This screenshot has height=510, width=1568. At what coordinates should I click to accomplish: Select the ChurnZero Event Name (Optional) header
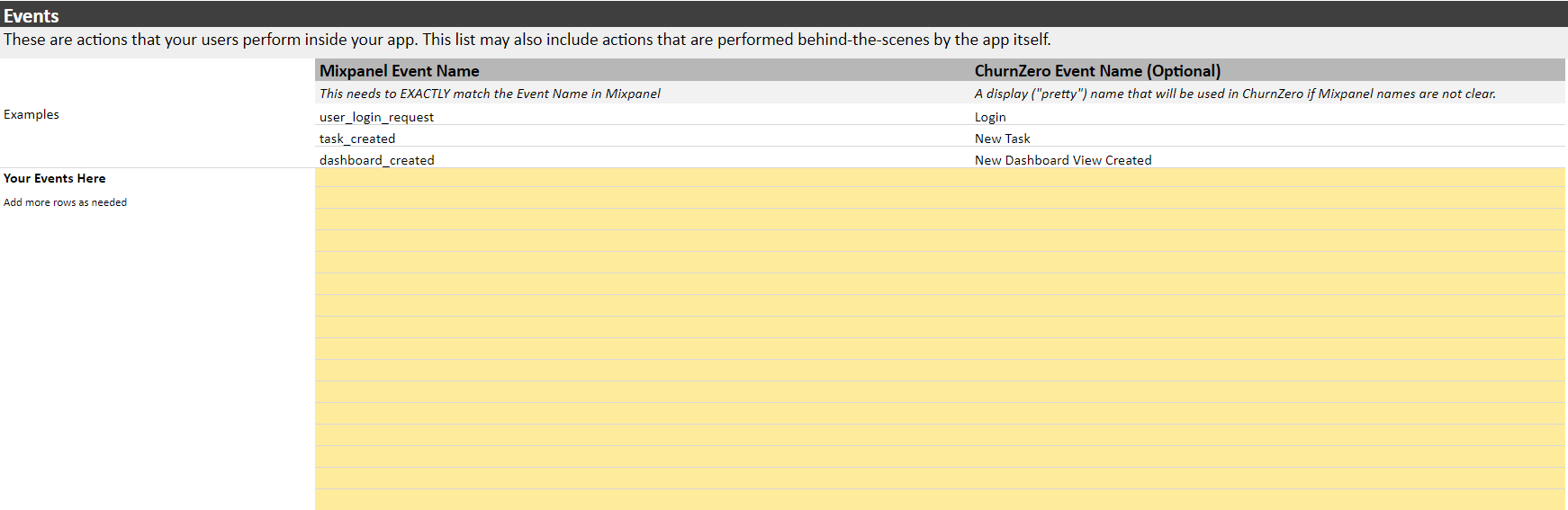1268,70
